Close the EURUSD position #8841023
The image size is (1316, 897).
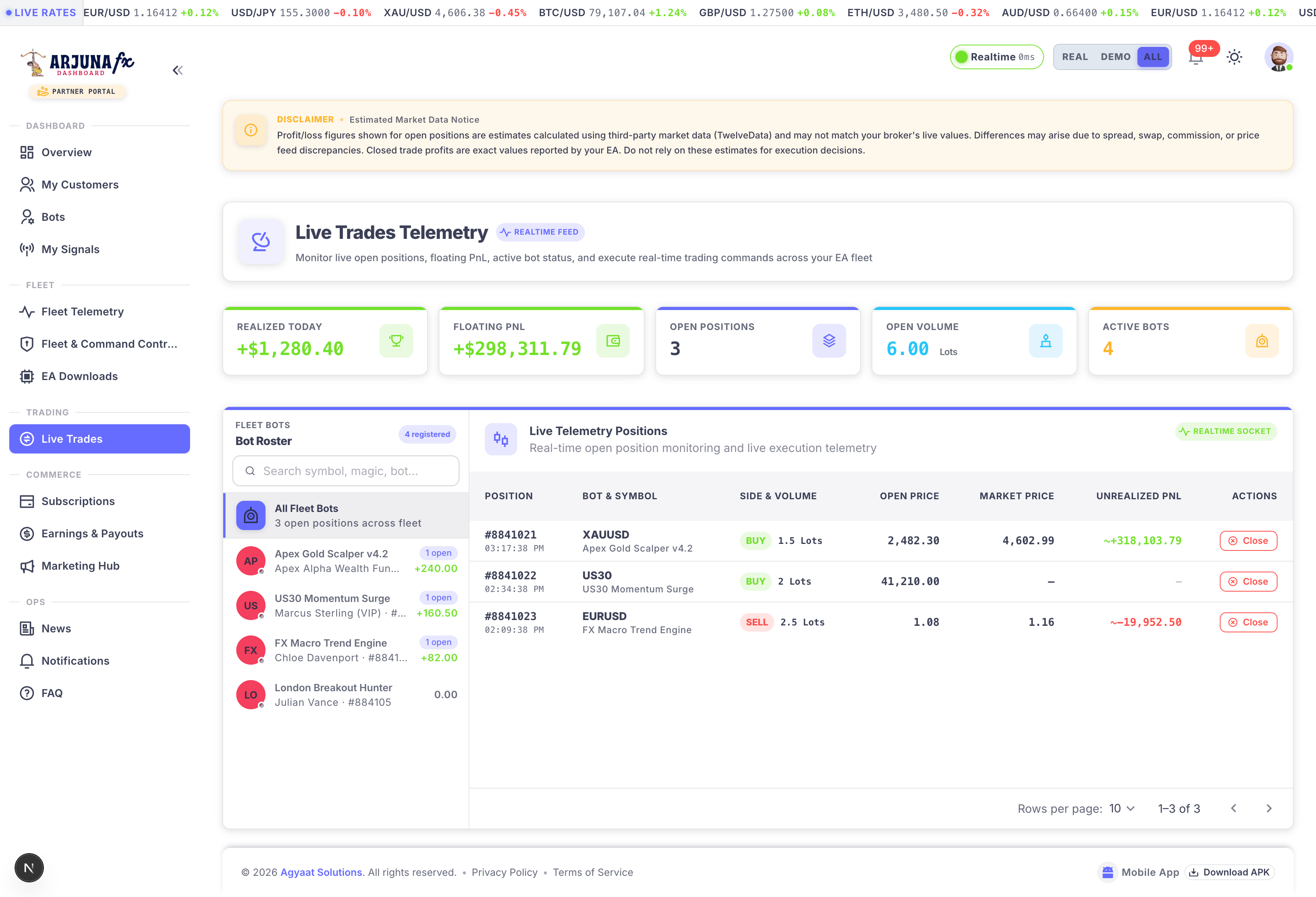pyautogui.click(x=1248, y=622)
